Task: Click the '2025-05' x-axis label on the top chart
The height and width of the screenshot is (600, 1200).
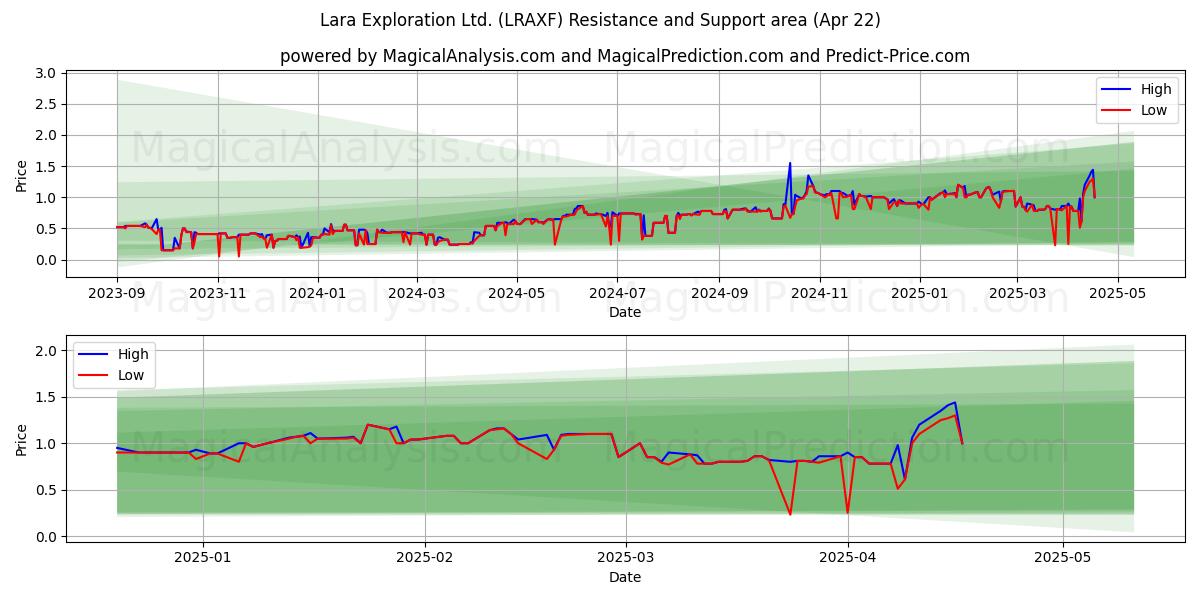Action: [1116, 294]
